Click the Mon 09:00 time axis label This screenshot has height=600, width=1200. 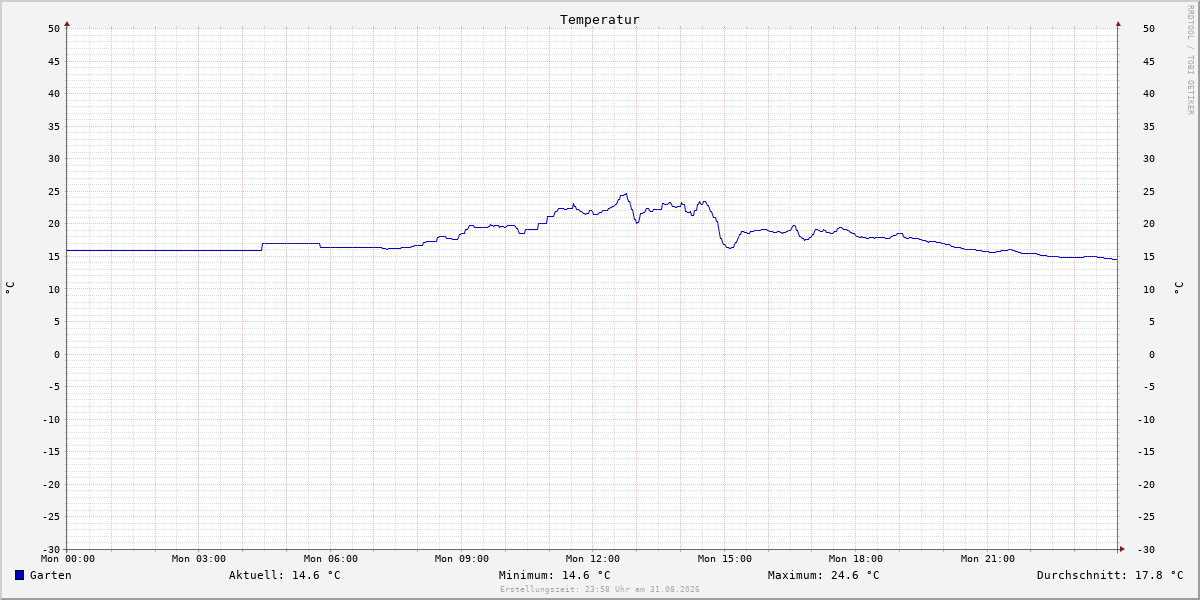(x=462, y=559)
